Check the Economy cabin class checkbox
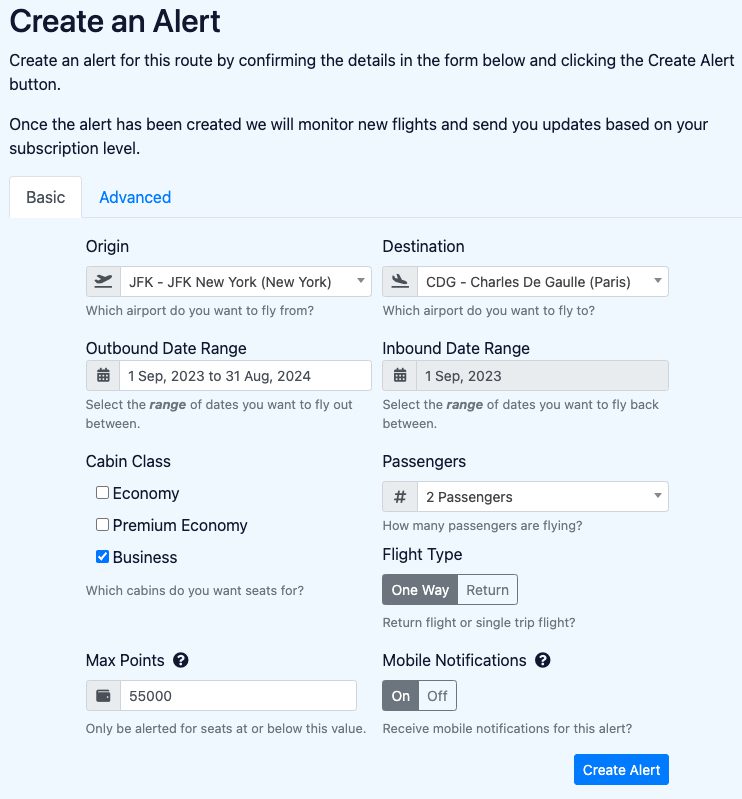Image resolution: width=742 pixels, height=799 pixels. coord(102,493)
